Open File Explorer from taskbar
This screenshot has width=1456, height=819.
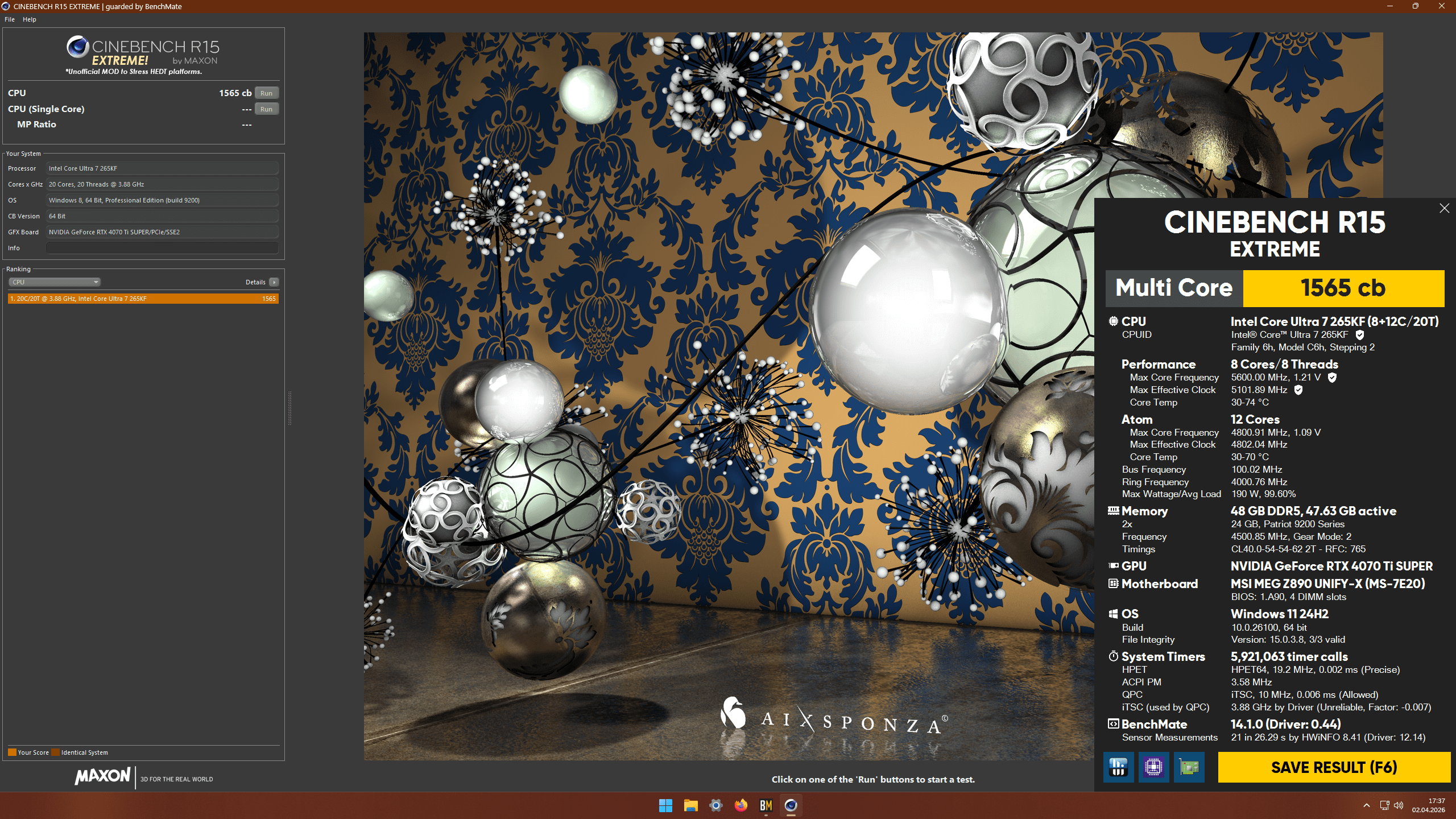coord(690,805)
